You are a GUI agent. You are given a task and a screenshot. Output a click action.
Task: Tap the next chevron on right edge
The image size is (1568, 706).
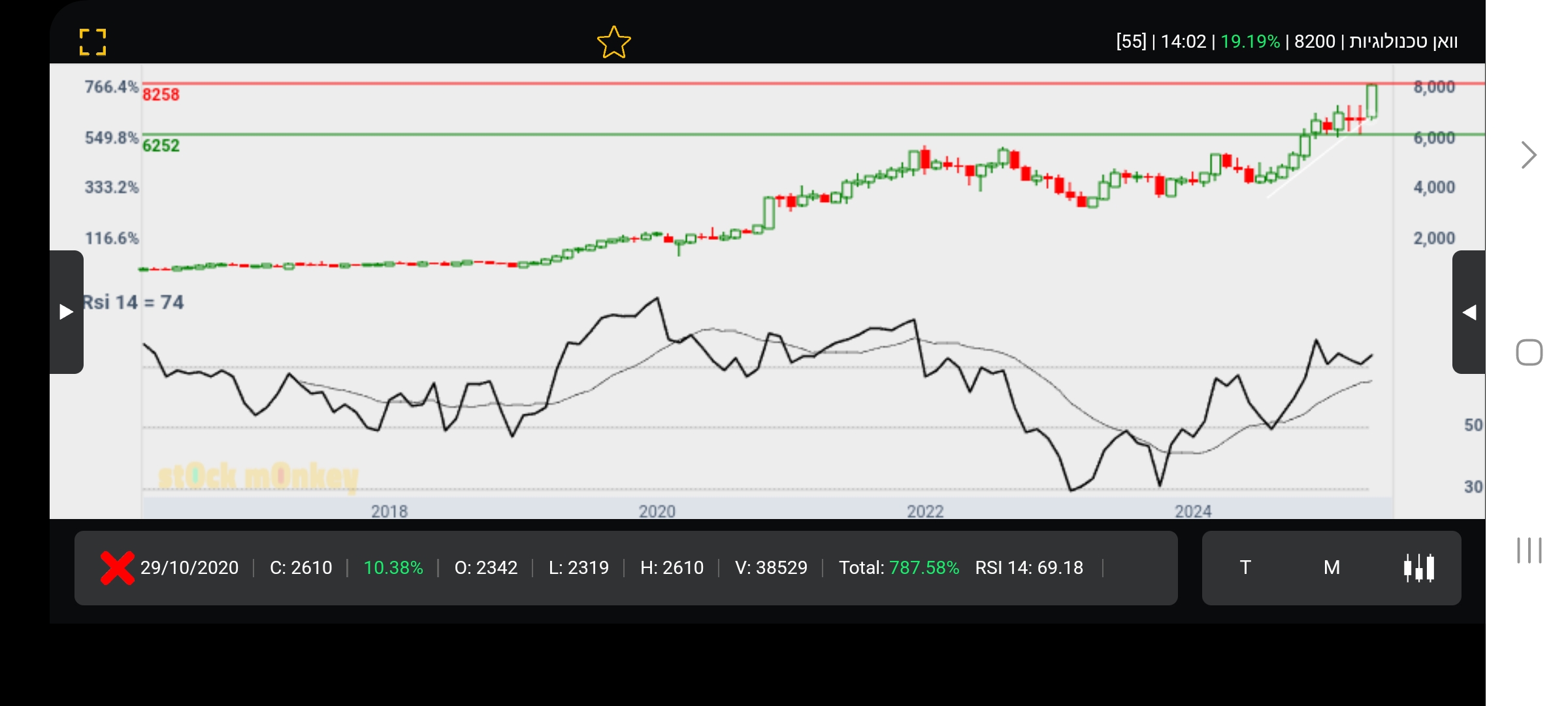1528,155
